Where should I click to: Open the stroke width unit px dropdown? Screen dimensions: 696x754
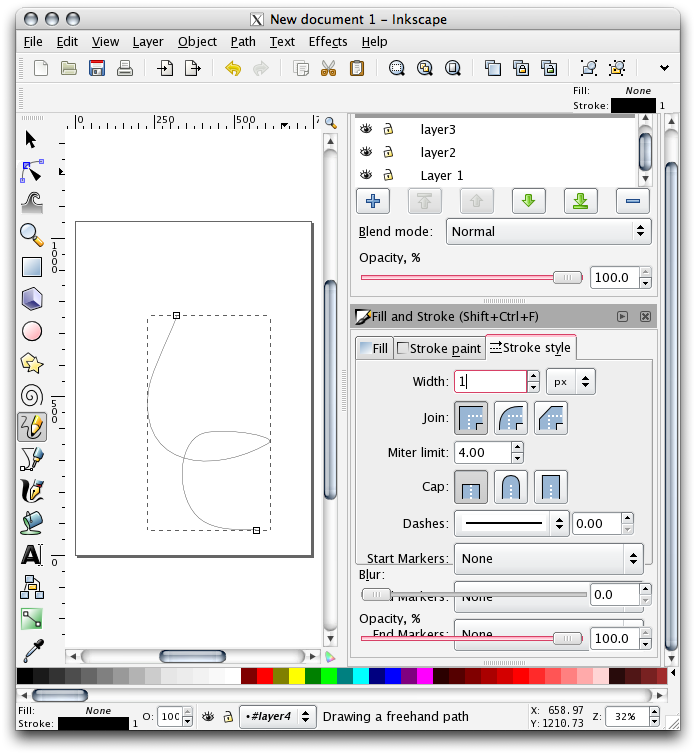tap(570, 381)
